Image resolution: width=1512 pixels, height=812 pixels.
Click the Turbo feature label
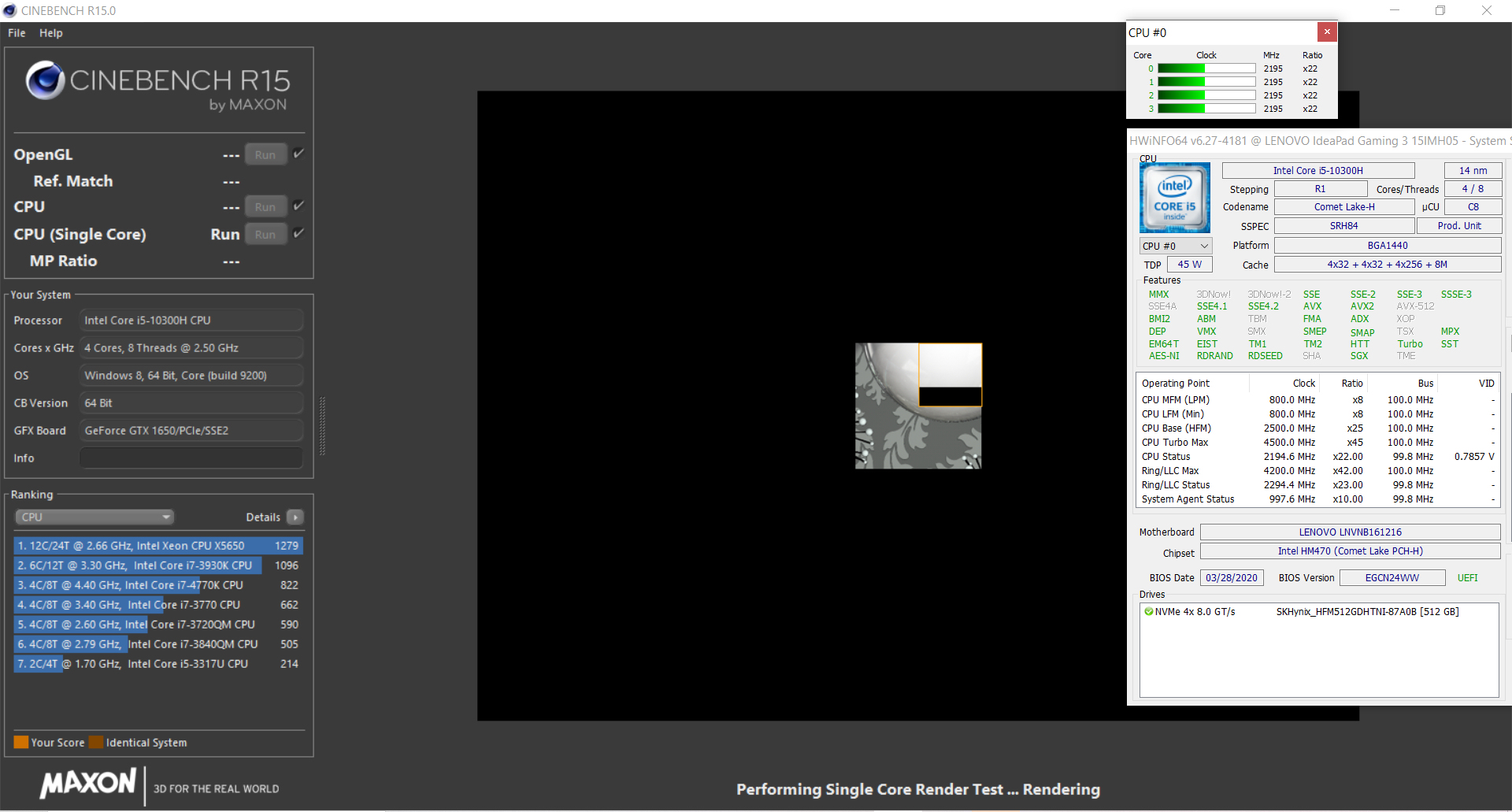click(x=1410, y=344)
